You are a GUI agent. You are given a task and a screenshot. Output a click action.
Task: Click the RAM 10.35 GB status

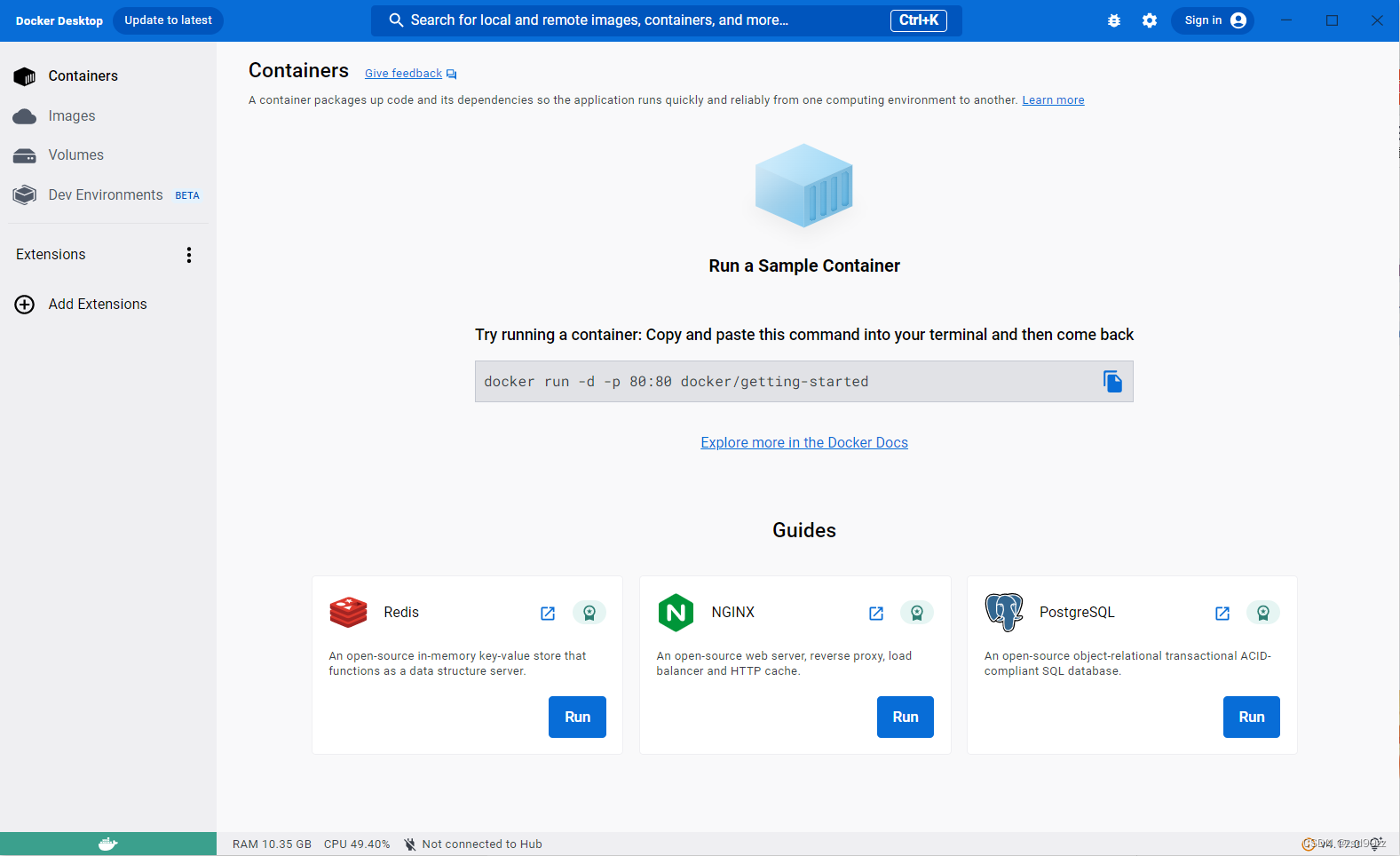[x=272, y=844]
